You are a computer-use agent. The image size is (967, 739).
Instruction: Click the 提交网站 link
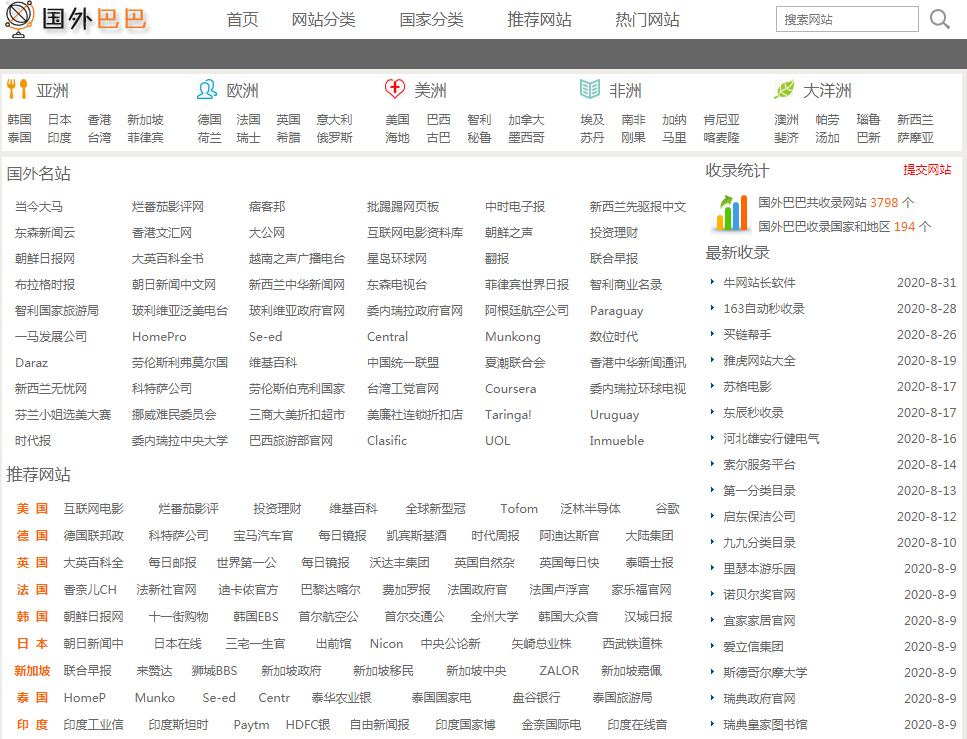point(927,170)
